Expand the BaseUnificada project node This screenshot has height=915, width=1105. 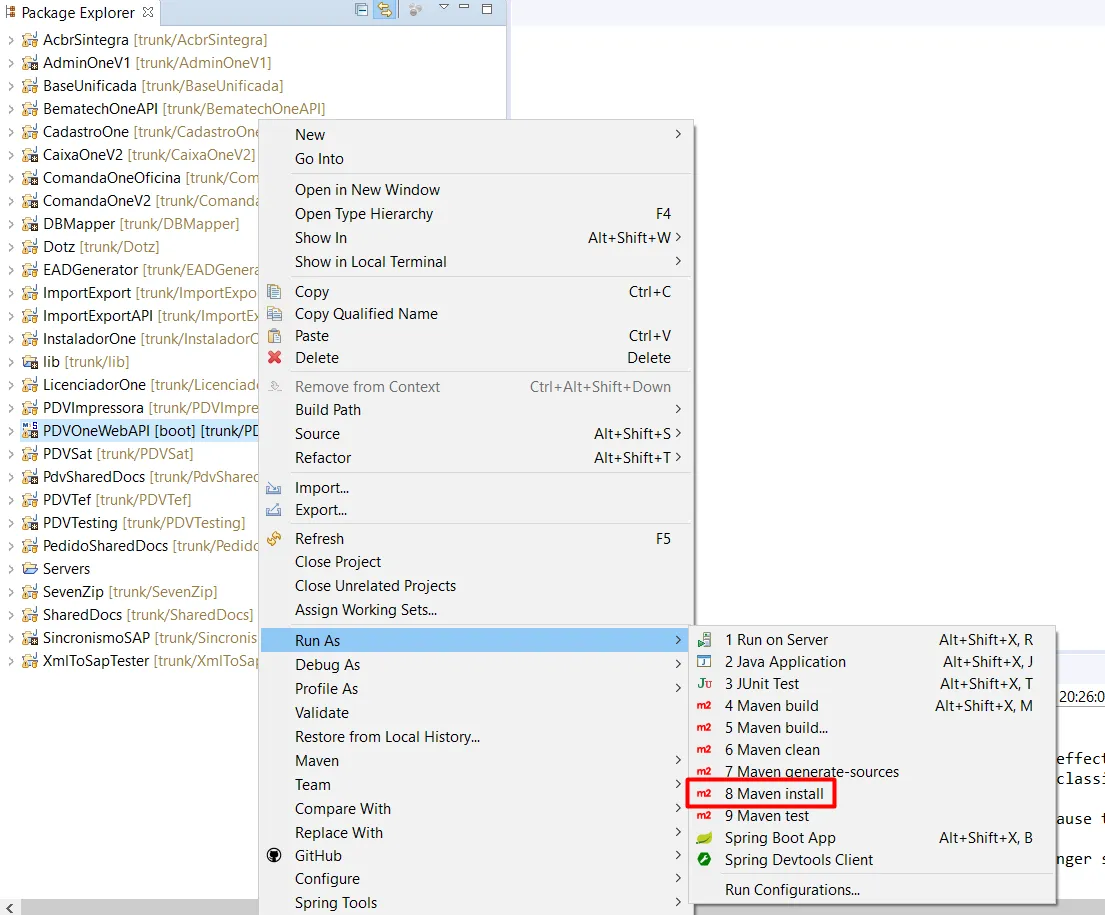(x=11, y=86)
